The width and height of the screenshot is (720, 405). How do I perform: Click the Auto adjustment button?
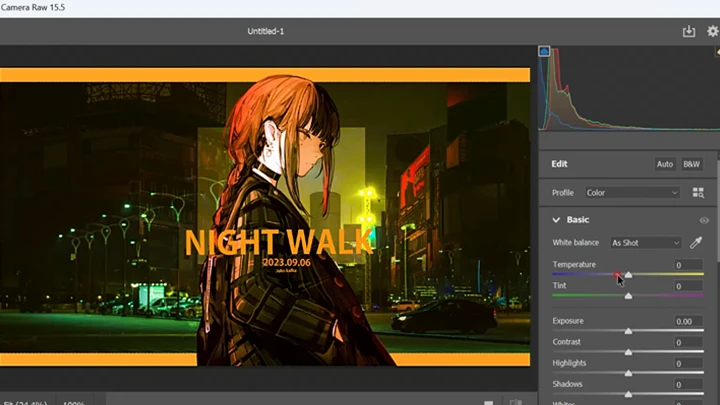coord(664,164)
